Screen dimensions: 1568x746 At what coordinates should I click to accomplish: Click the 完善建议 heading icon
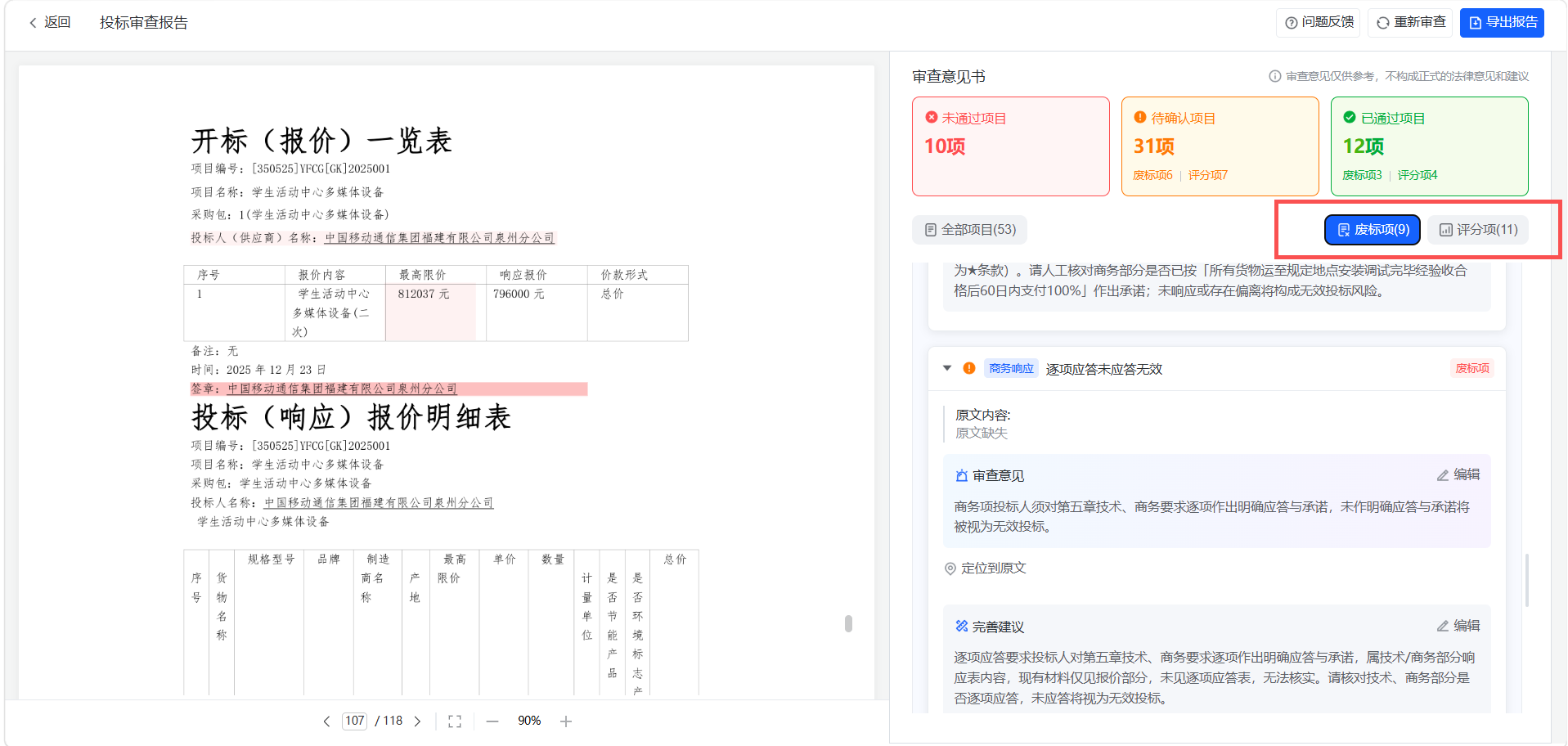962,626
